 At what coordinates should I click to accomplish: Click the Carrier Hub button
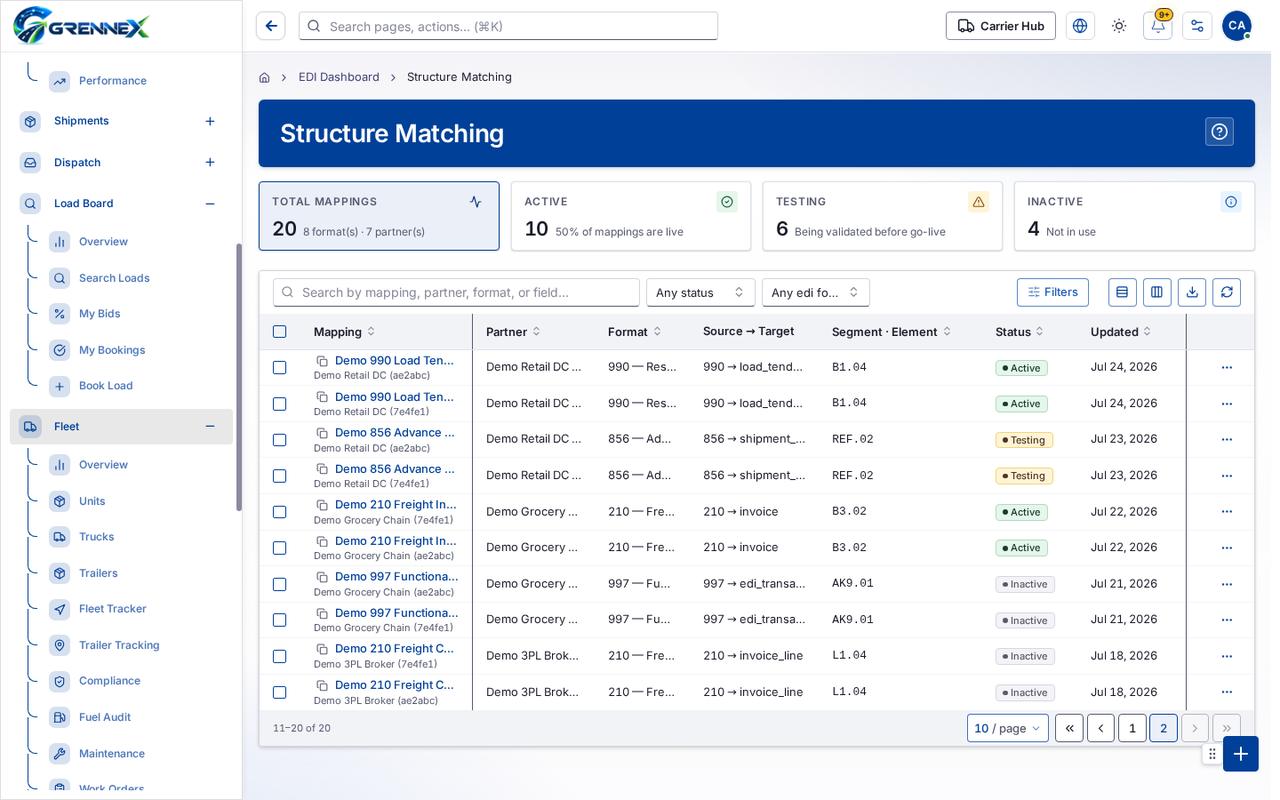(x=1001, y=26)
